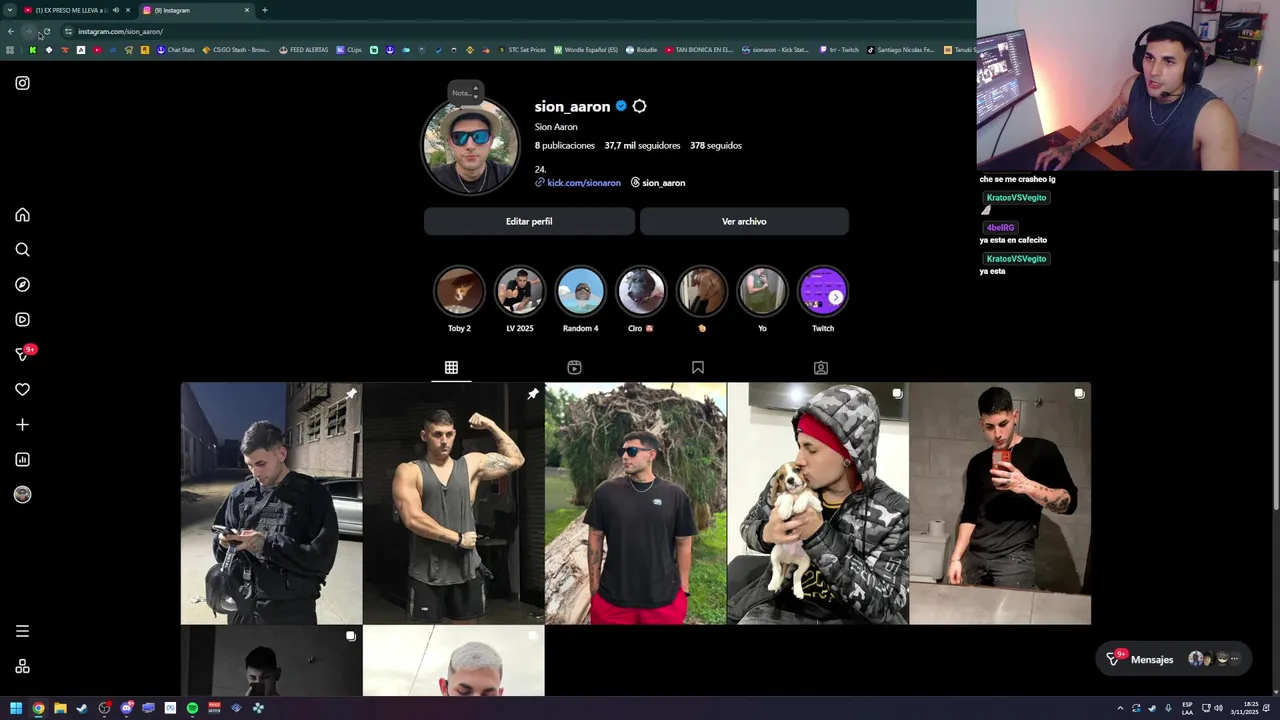Screen dimensions: 1280x720
Task: Open the post with the fallen tree roots
Action: [x=635, y=503]
